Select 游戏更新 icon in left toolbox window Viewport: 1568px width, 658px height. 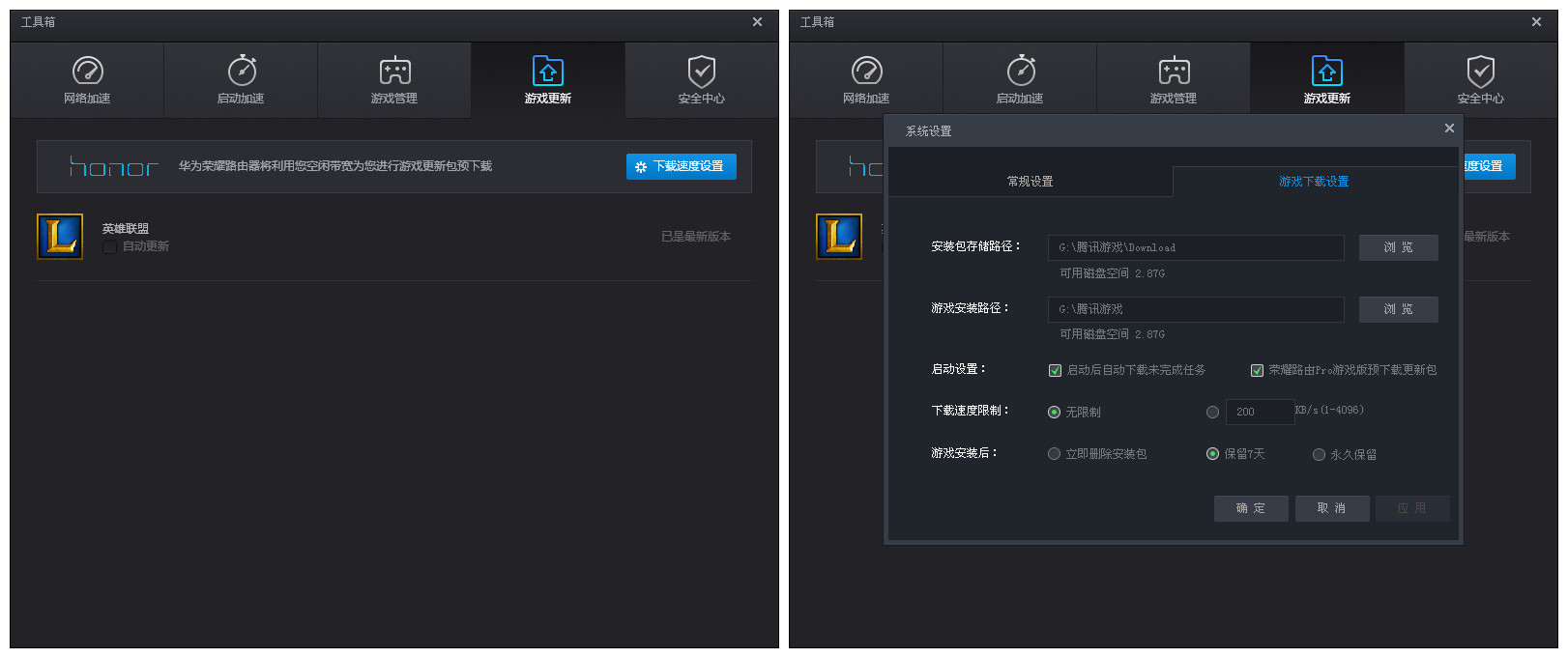548,71
